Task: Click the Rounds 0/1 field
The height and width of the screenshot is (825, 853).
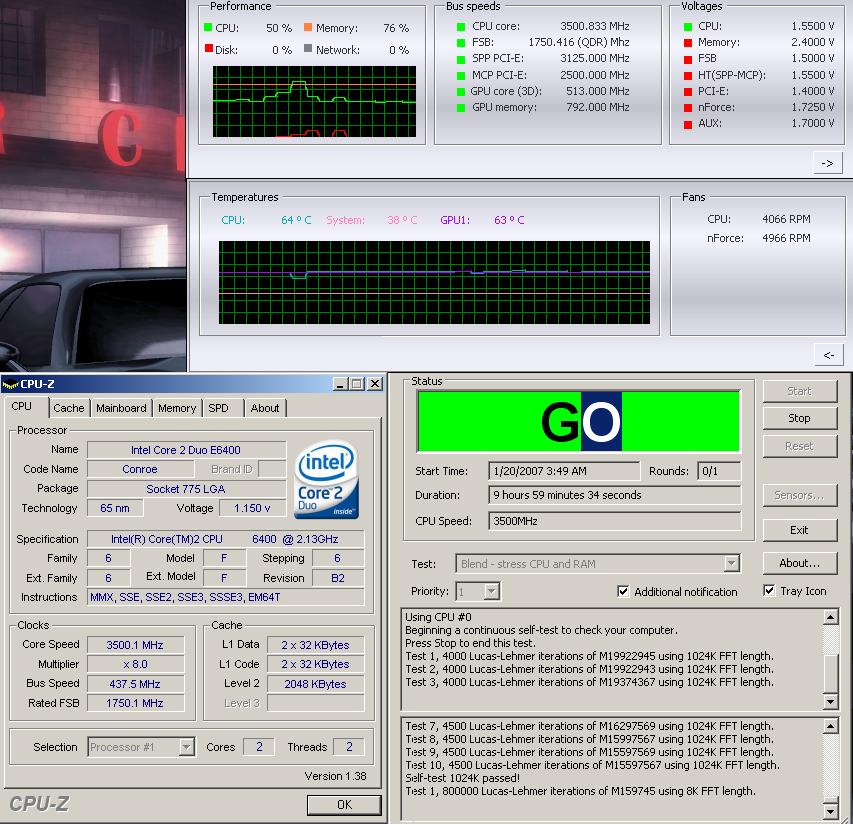Action: coord(719,471)
